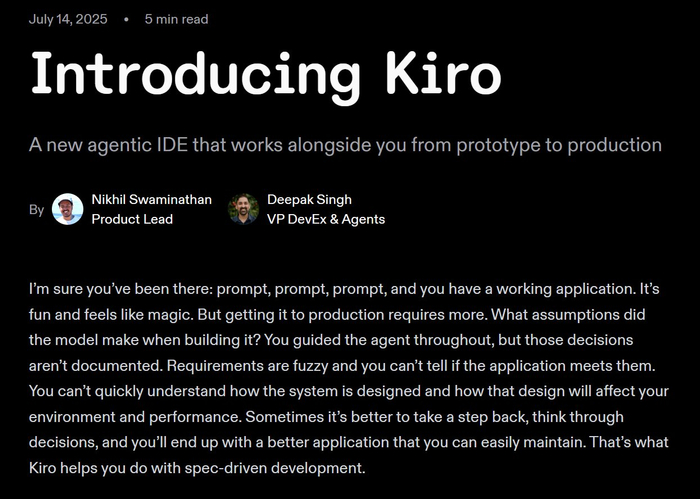This screenshot has width=700, height=499.
Task: Click Nikhil Swaminathan's profile avatar
Action: point(68,209)
